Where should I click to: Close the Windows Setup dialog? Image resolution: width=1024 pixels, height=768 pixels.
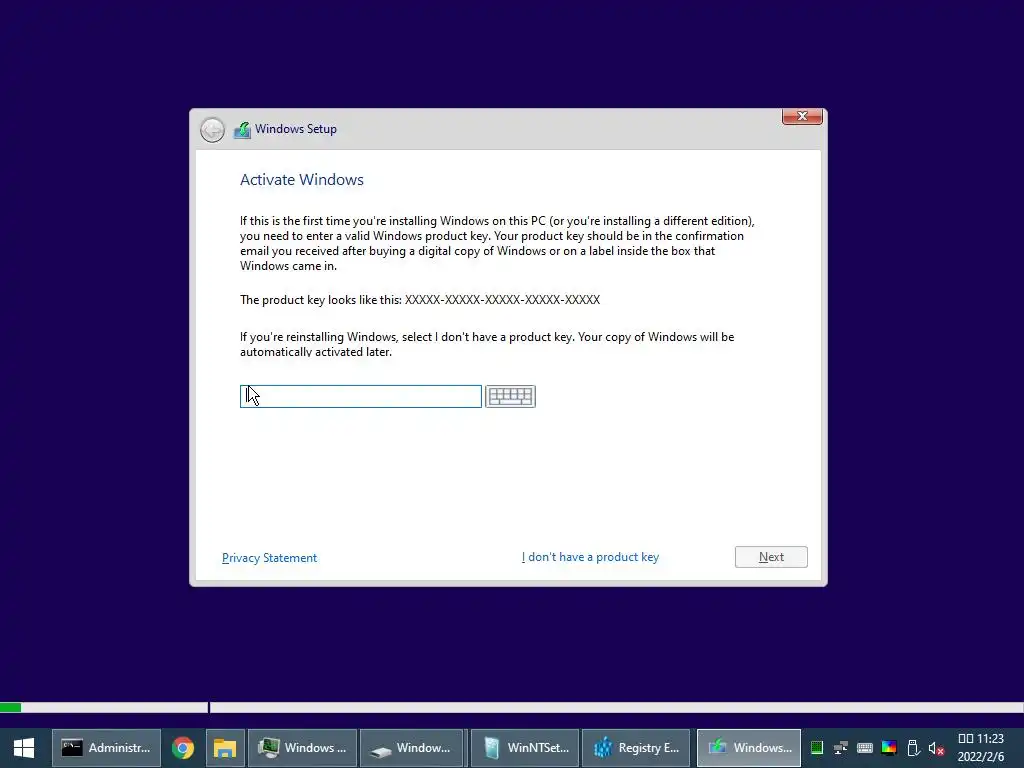pos(802,116)
